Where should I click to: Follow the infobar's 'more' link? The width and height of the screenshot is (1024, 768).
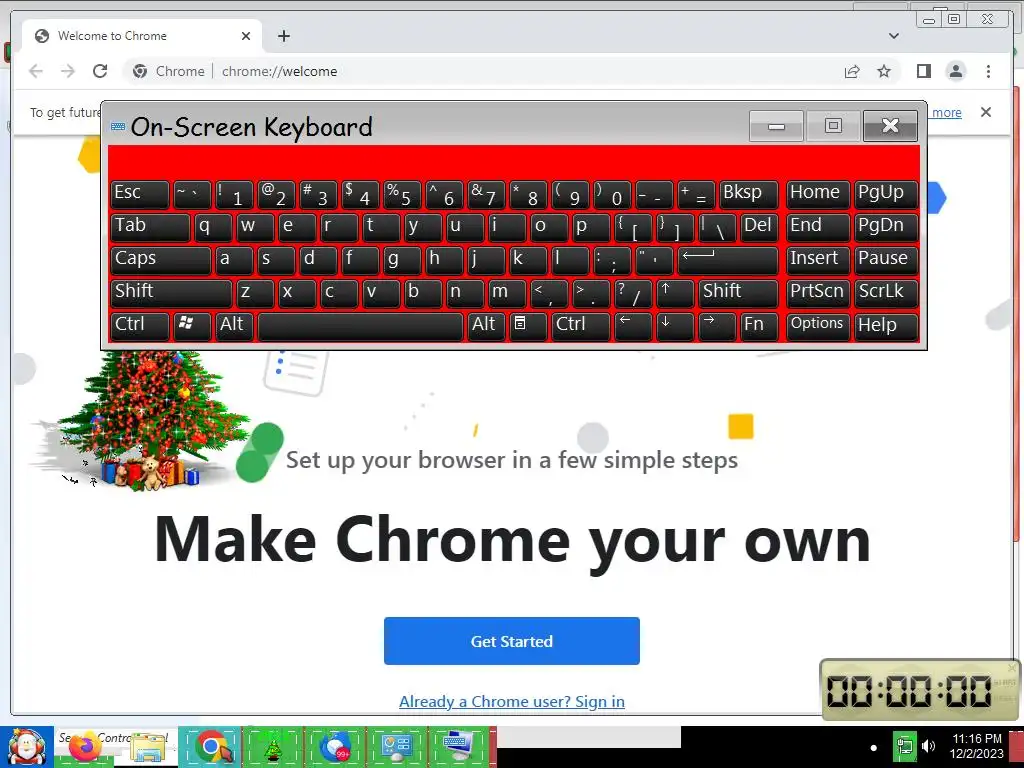946,112
